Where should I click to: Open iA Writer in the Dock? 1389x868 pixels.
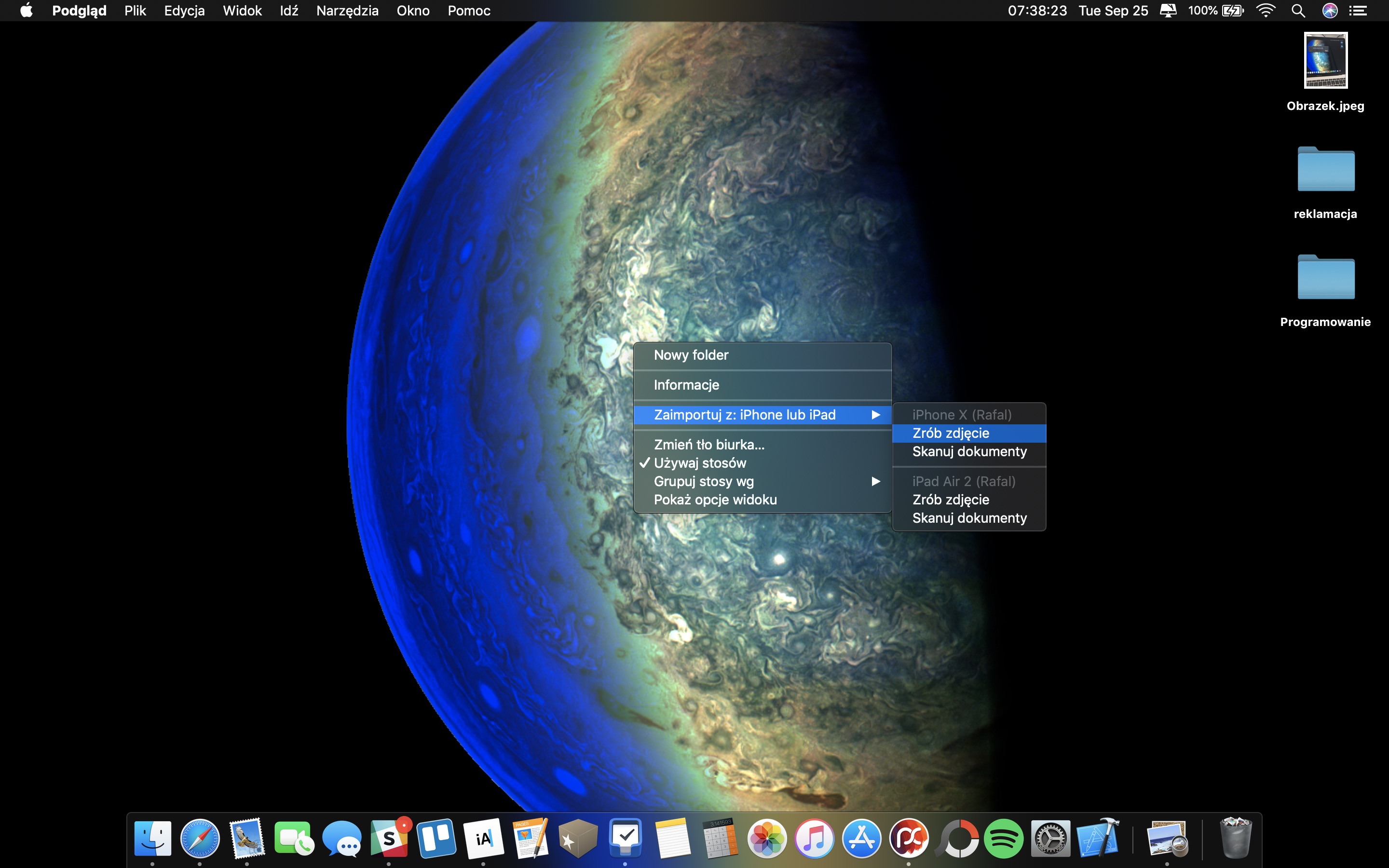click(484, 839)
